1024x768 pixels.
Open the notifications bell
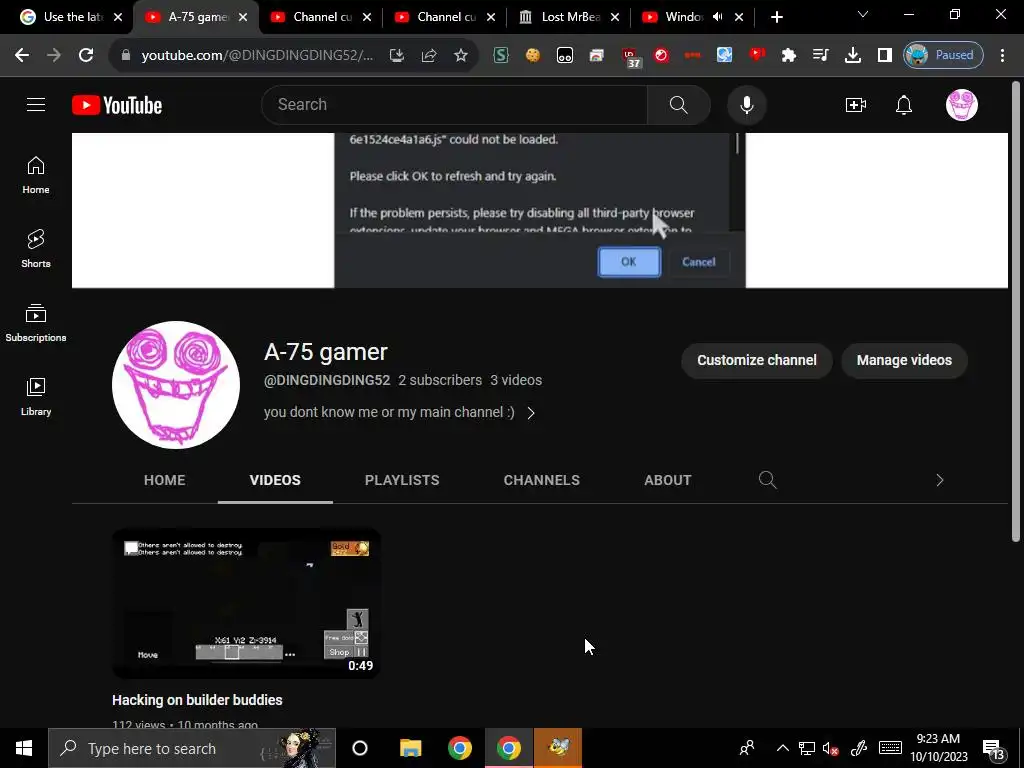(904, 104)
